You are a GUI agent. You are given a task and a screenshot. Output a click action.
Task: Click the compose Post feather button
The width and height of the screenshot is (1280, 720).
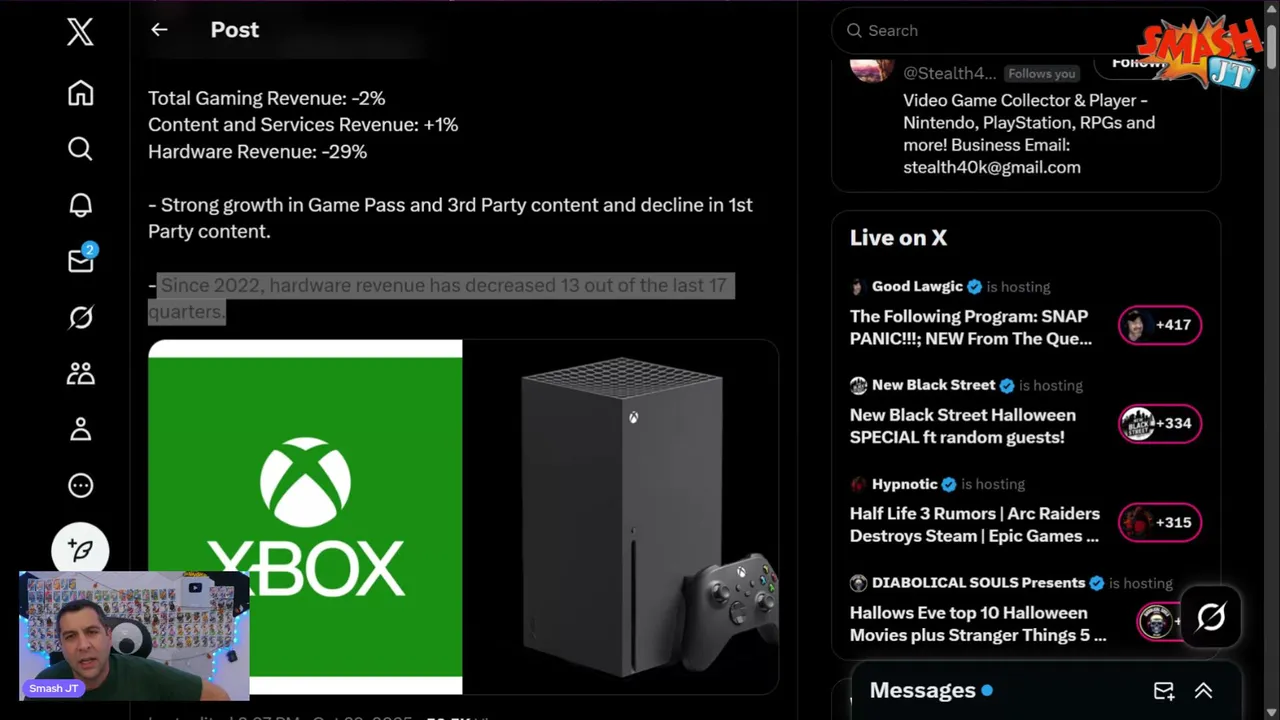[80, 550]
